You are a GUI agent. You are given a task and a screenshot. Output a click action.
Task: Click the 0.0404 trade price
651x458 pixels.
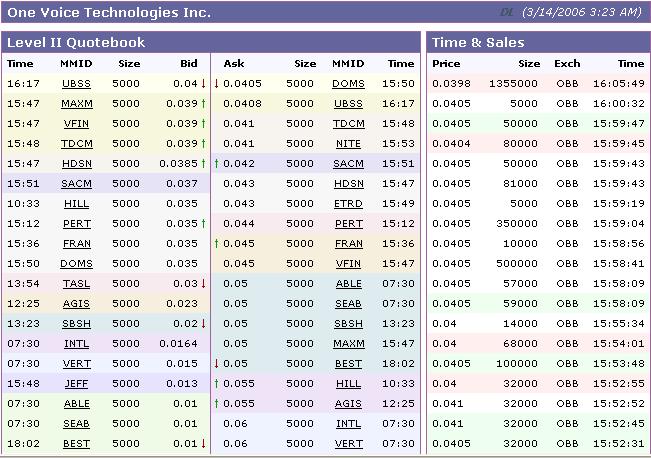pyautogui.click(x=451, y=143)
